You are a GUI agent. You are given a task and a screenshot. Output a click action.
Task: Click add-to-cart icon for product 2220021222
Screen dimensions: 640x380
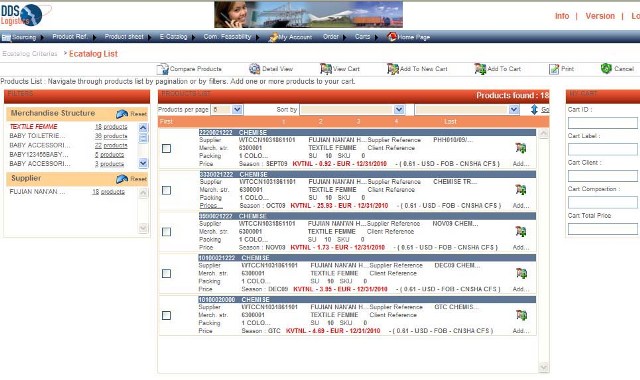(521, 148)
